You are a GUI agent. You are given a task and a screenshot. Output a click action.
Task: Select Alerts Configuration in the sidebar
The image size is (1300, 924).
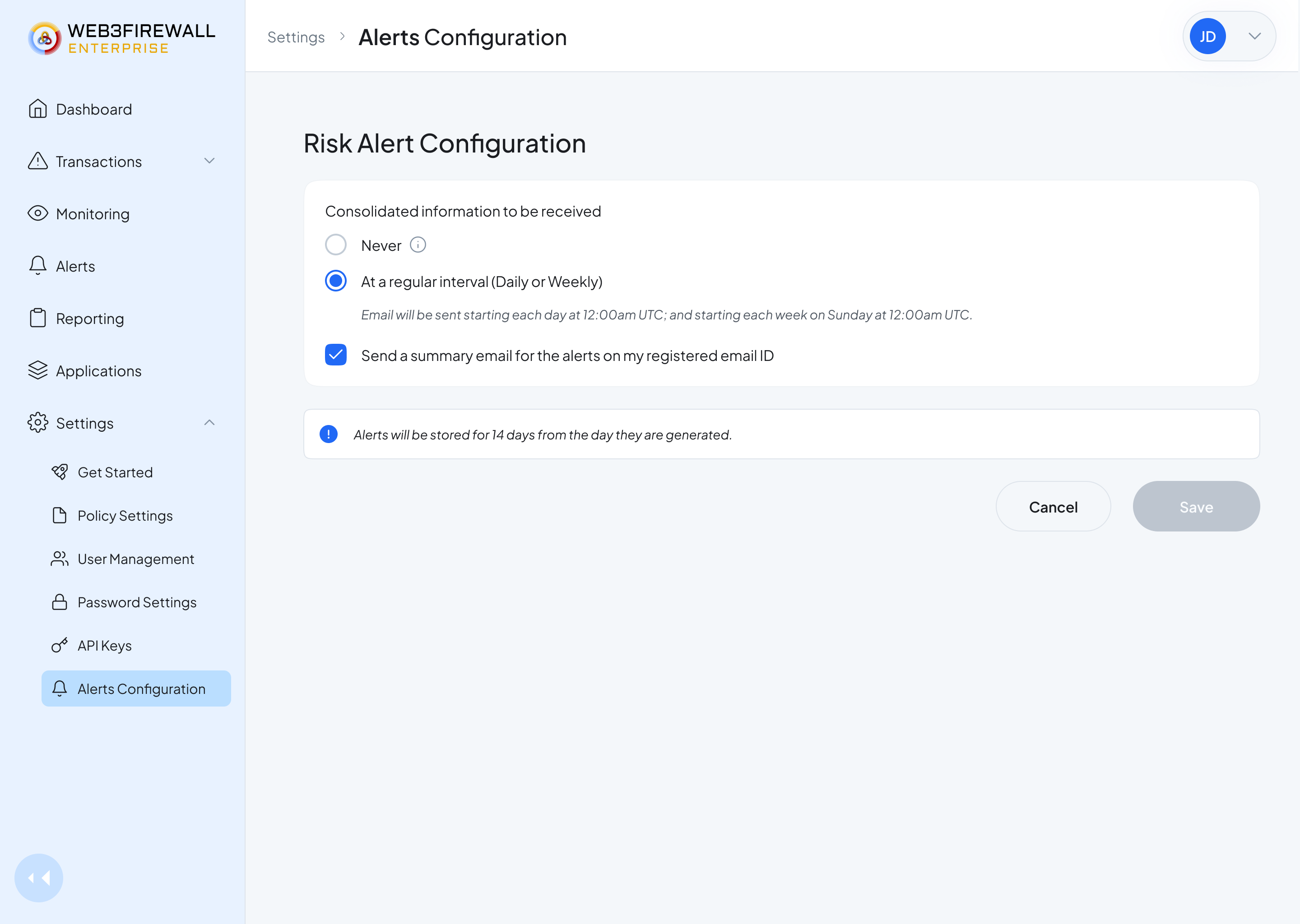[136, 688]
